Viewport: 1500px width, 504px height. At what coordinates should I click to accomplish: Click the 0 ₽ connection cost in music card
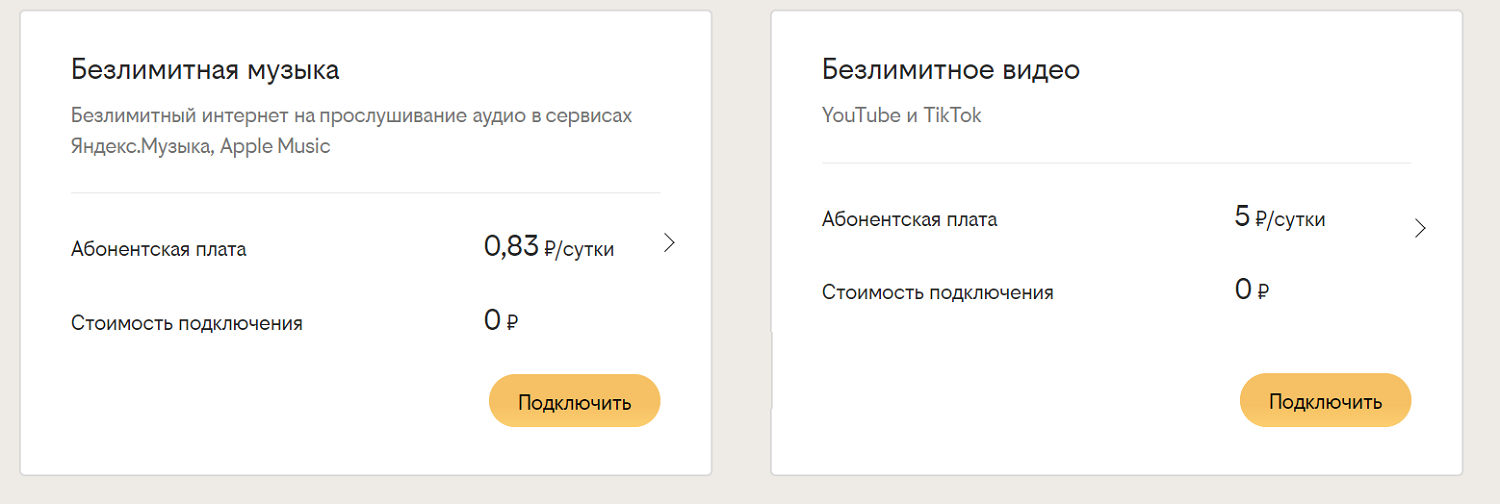(x=501, y=321)
